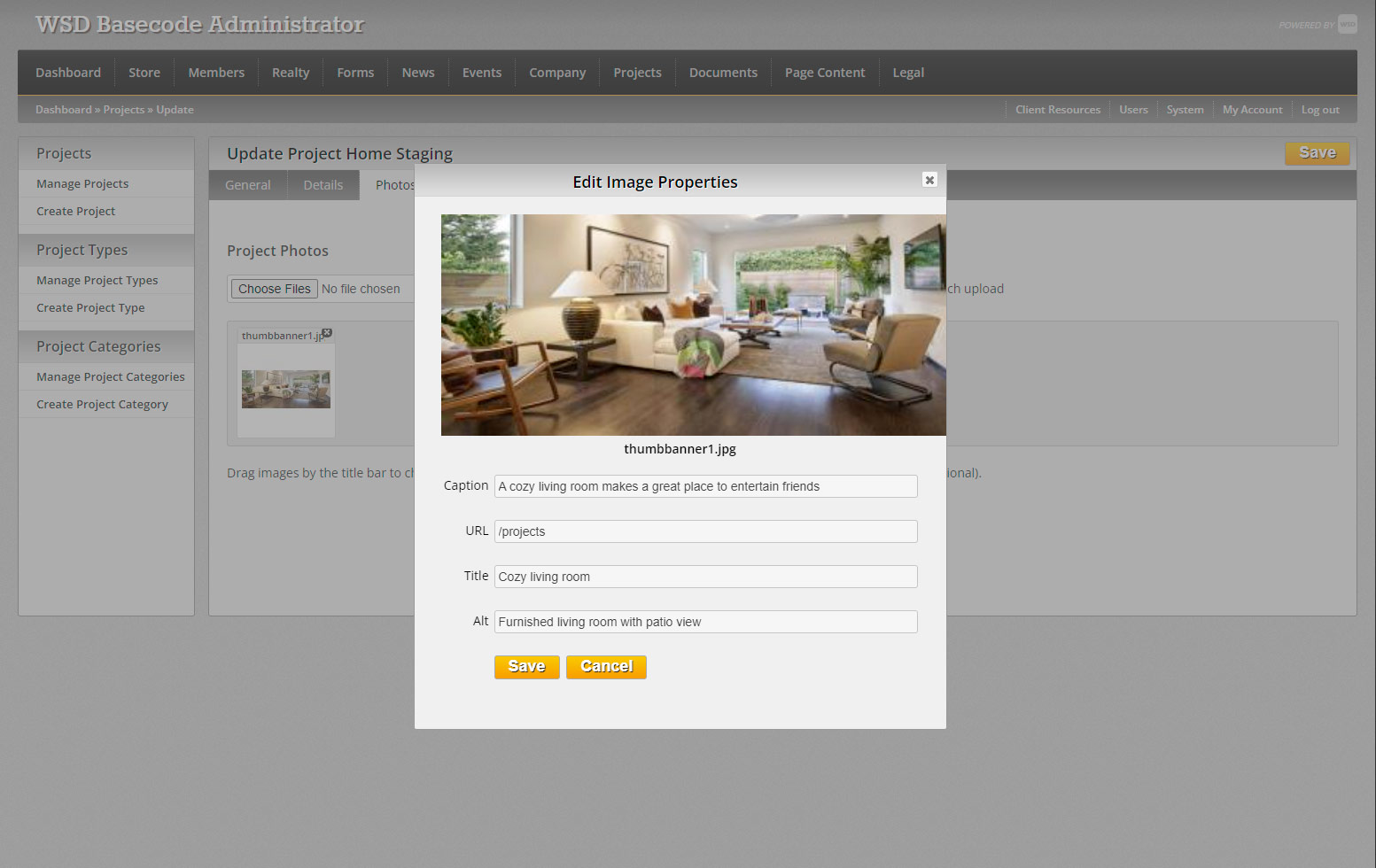Focus the URL input field

click(706, 531)
